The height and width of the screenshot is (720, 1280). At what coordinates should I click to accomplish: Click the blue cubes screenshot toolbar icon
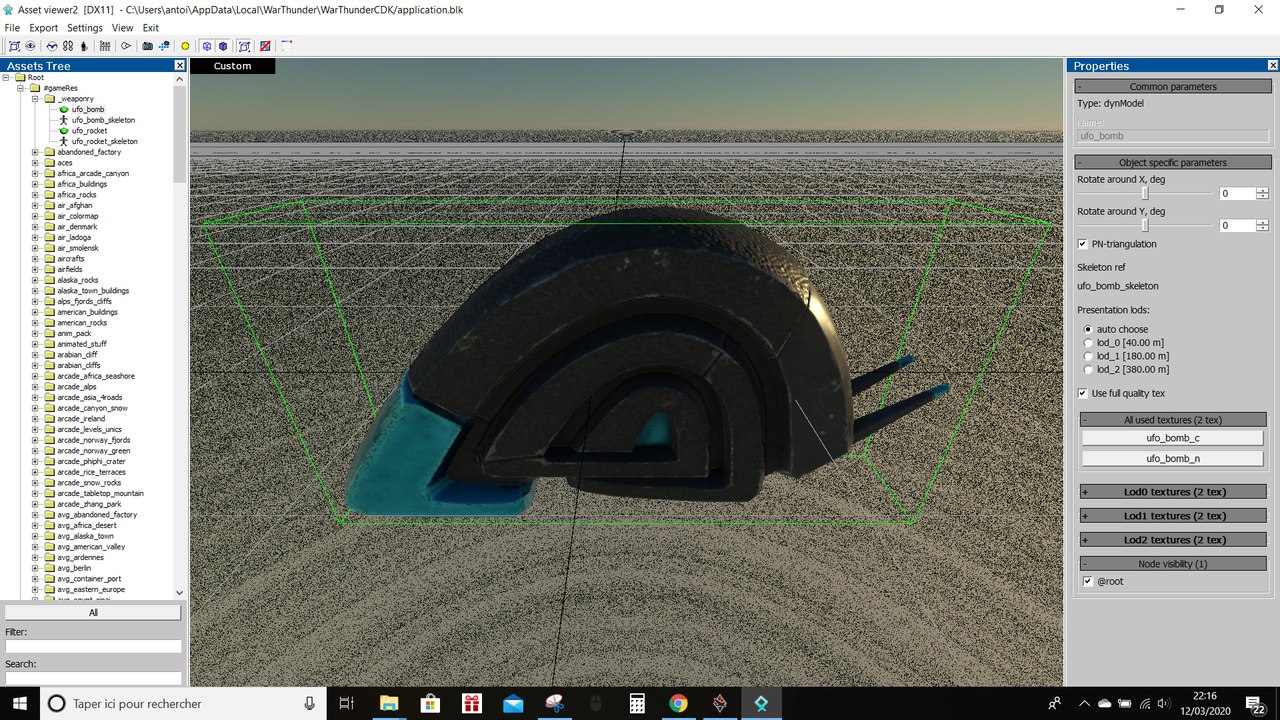tap(164, 46)
